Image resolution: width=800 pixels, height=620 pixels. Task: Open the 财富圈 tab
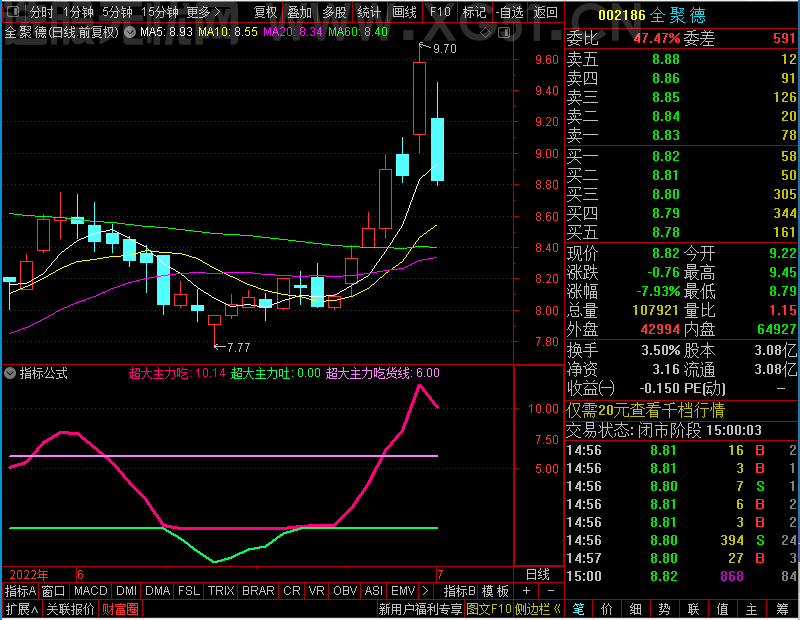(120, 609)
